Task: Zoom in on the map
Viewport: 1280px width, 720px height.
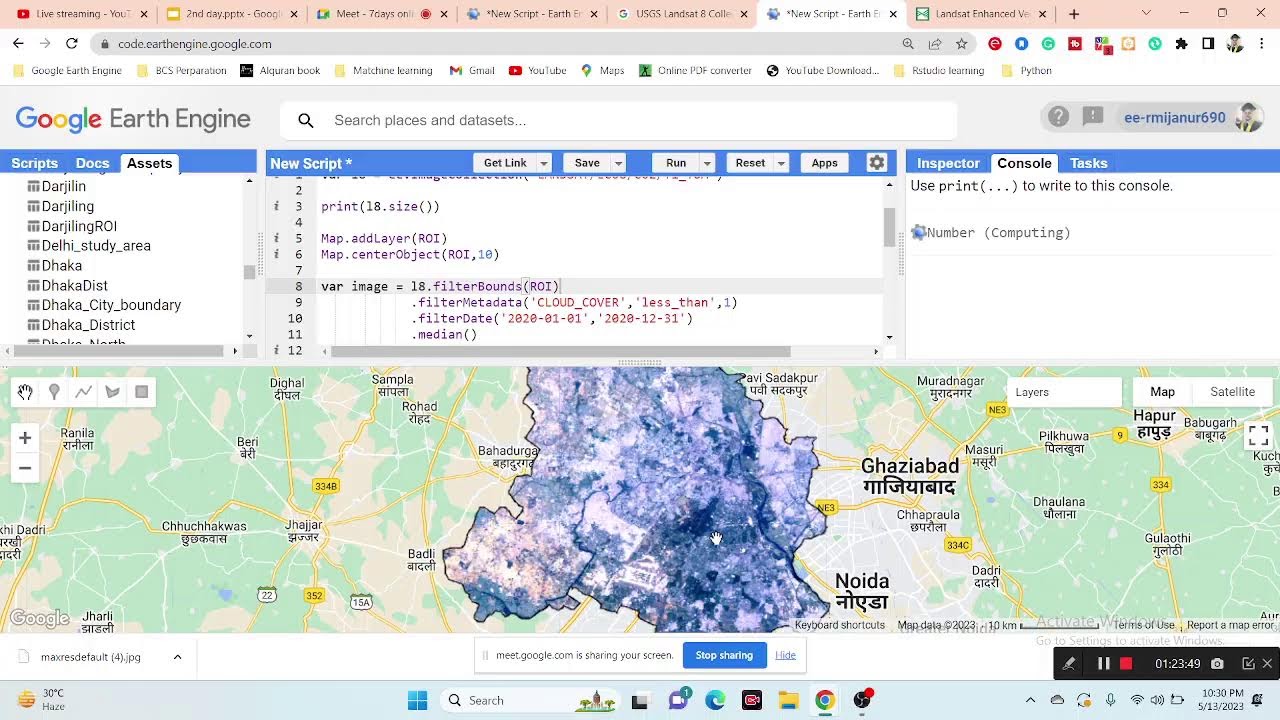Action: click(25, 438)
